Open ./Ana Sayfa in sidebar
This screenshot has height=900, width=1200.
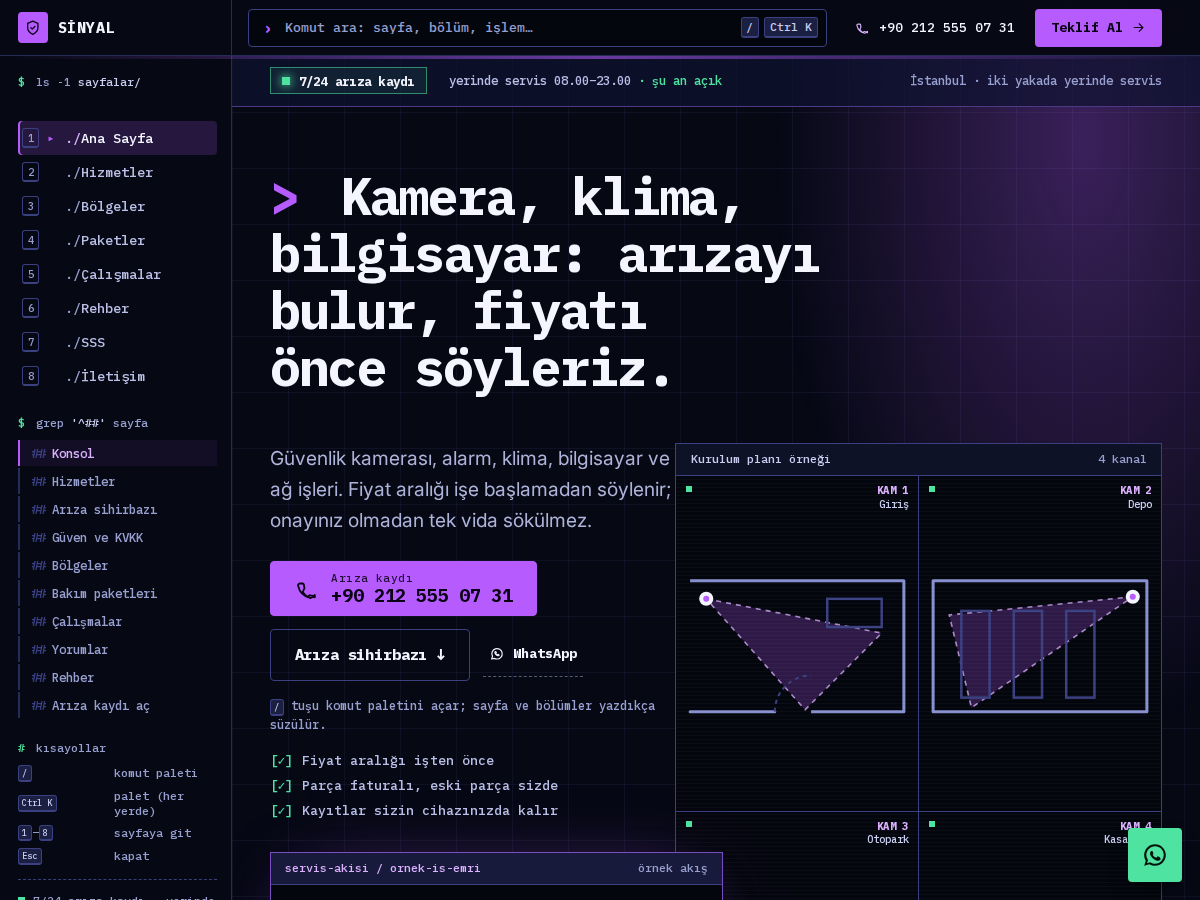117,138
